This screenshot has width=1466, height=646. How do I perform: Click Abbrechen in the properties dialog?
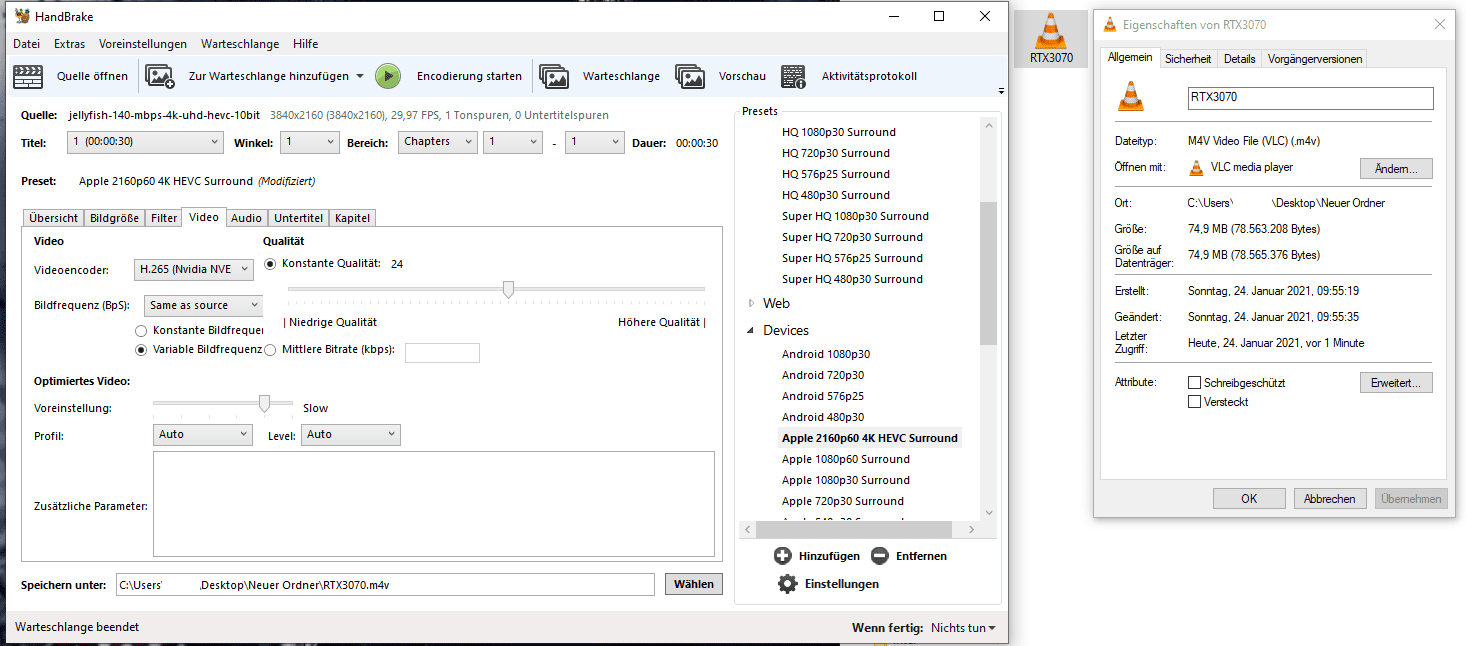click(1330, 499)
